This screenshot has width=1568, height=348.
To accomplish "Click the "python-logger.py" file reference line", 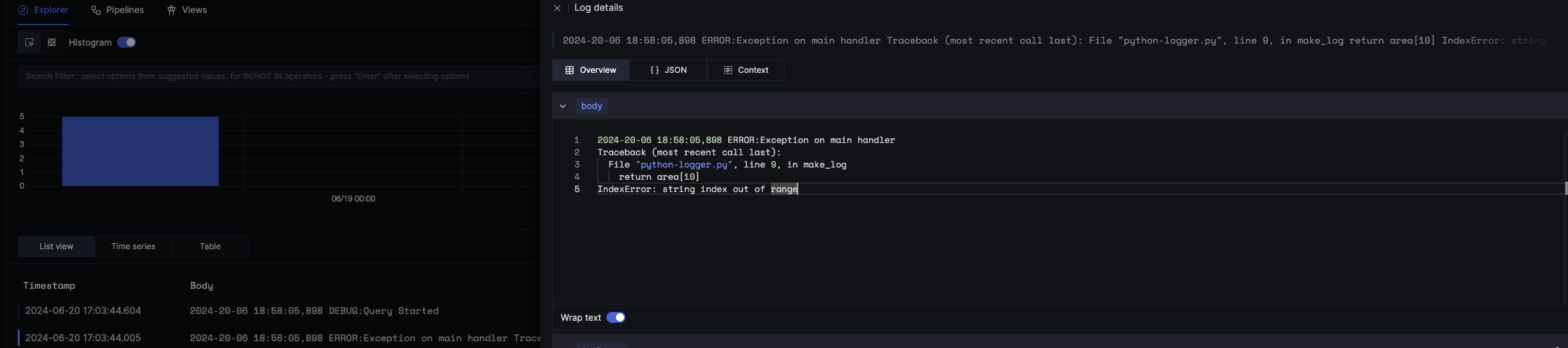I will tap(728, 165).
